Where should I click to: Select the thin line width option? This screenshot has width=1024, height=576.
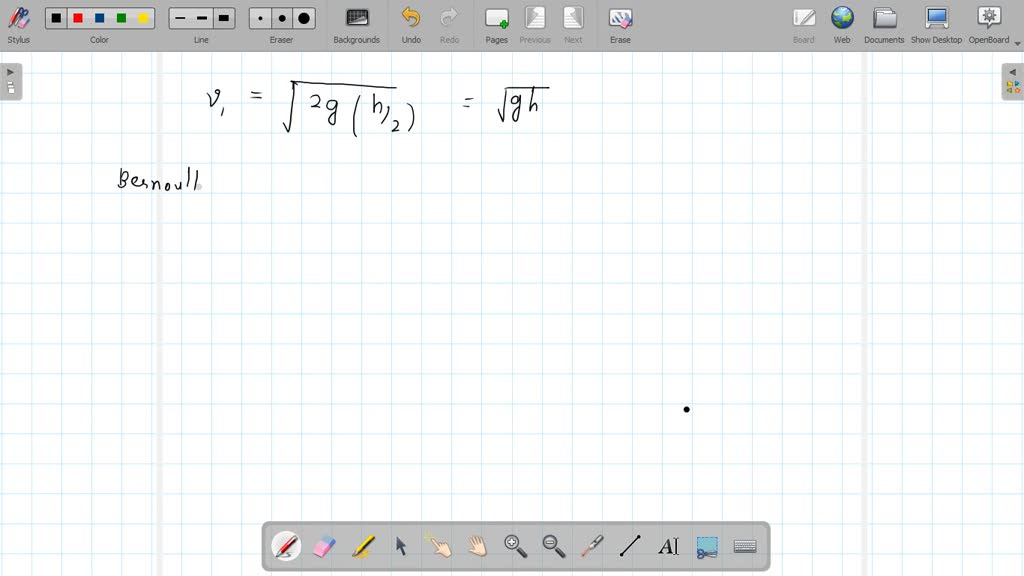[180, 18]
